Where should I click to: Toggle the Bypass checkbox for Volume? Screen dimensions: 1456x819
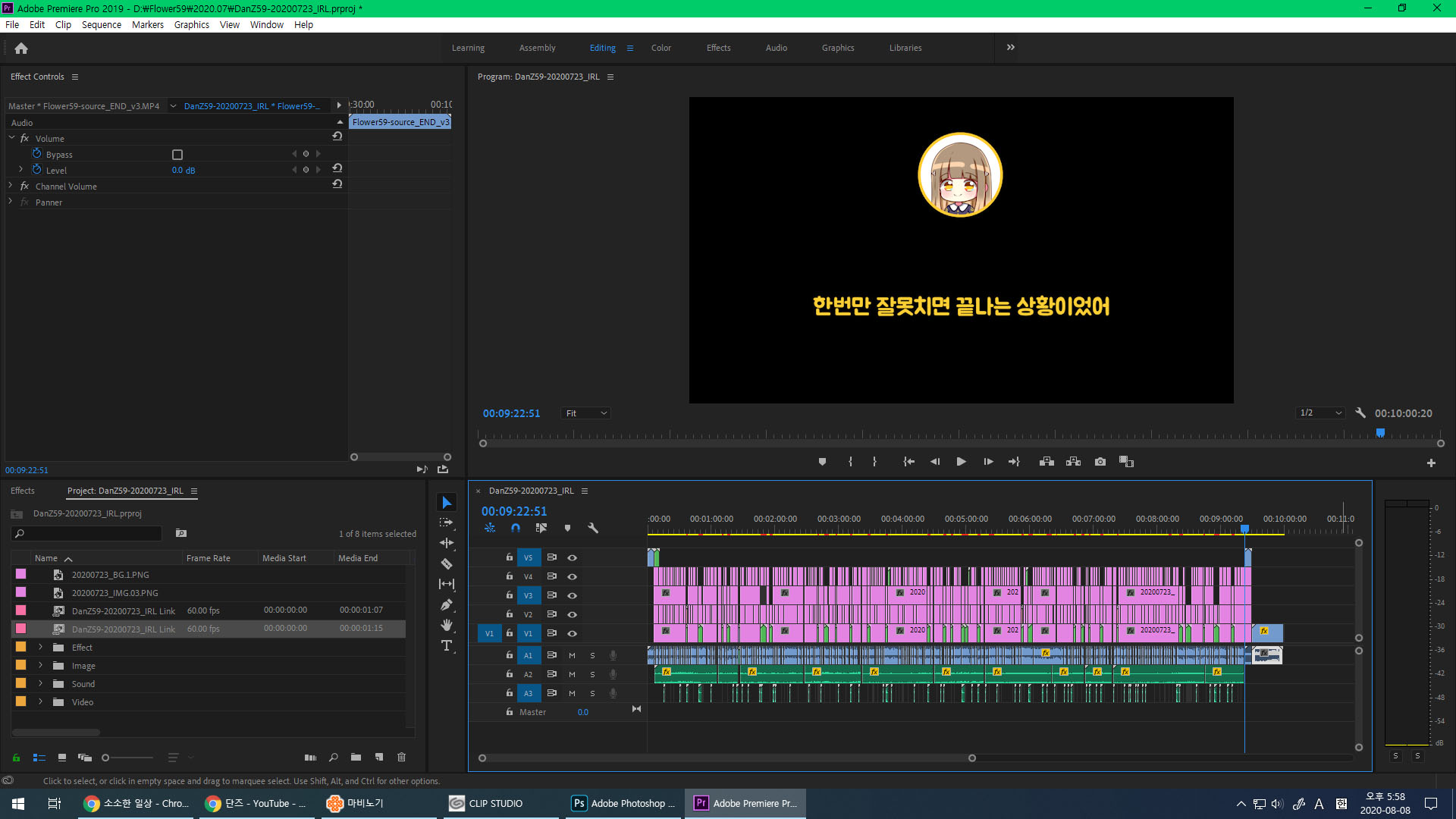[x=177, y=155]
